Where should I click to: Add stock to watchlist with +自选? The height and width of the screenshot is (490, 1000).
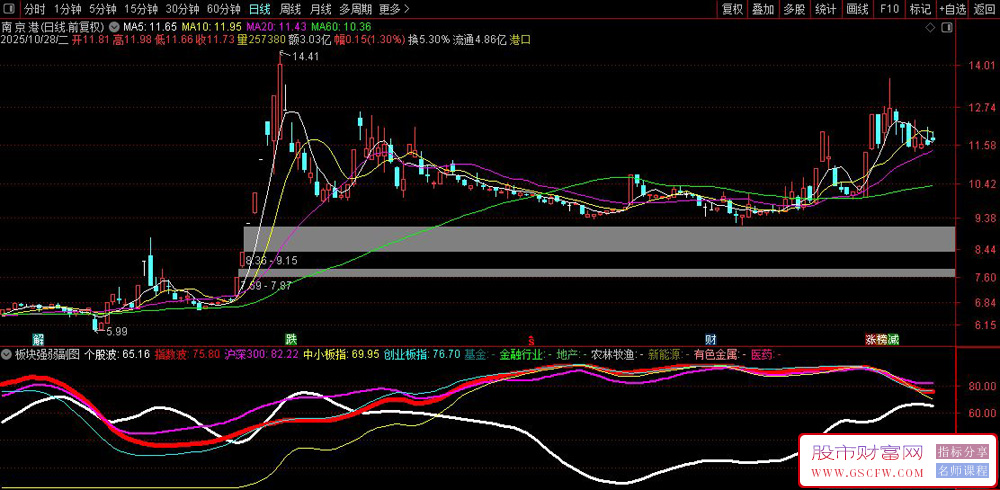tap(953, 9)
